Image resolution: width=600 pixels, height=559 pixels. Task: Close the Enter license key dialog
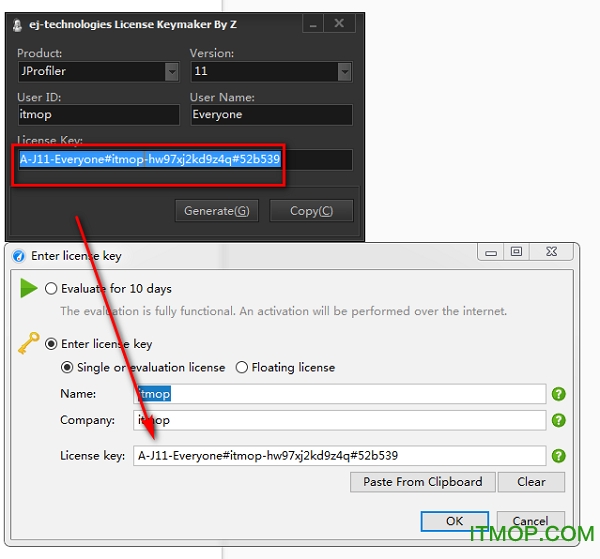(551, 252)
